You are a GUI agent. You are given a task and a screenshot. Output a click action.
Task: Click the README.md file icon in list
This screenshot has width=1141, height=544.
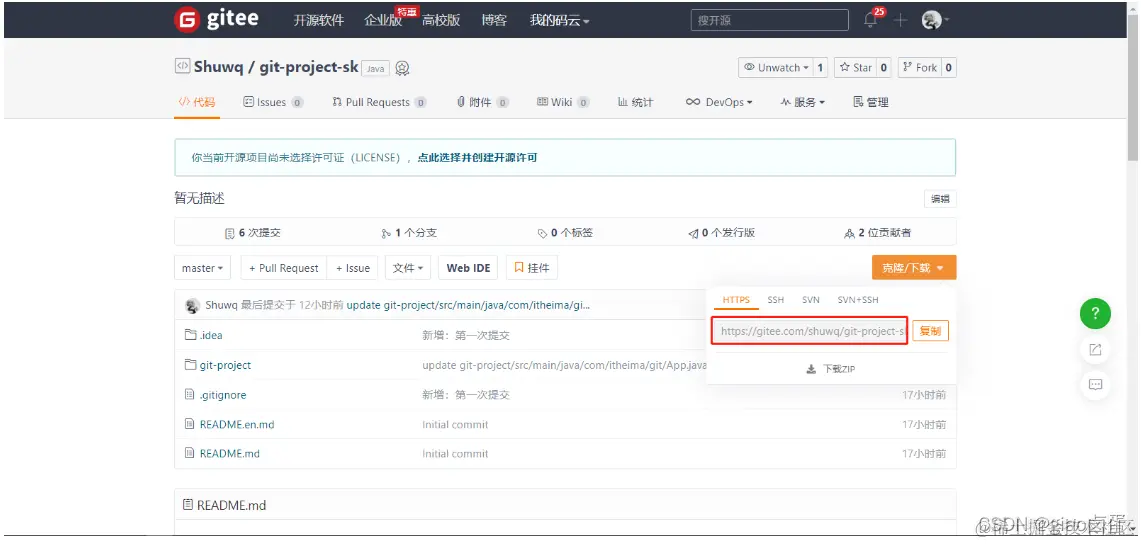191,453
